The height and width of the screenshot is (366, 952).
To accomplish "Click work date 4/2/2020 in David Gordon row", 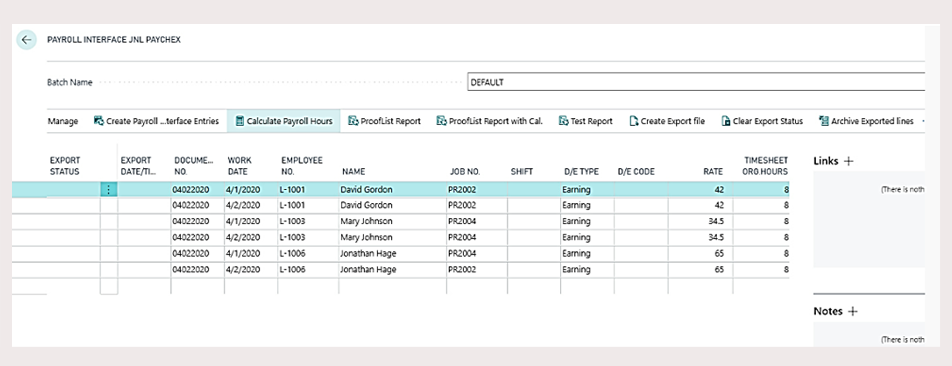I will [x=243, y=206].
